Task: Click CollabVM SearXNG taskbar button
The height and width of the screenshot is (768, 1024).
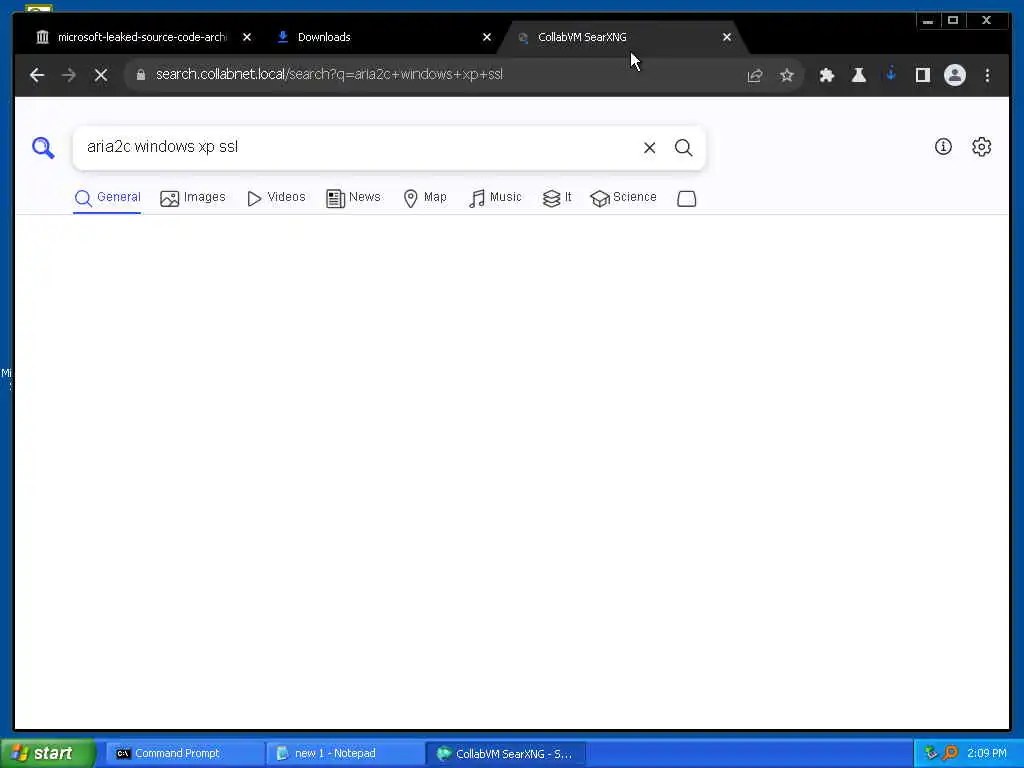Action: (505, 754)
